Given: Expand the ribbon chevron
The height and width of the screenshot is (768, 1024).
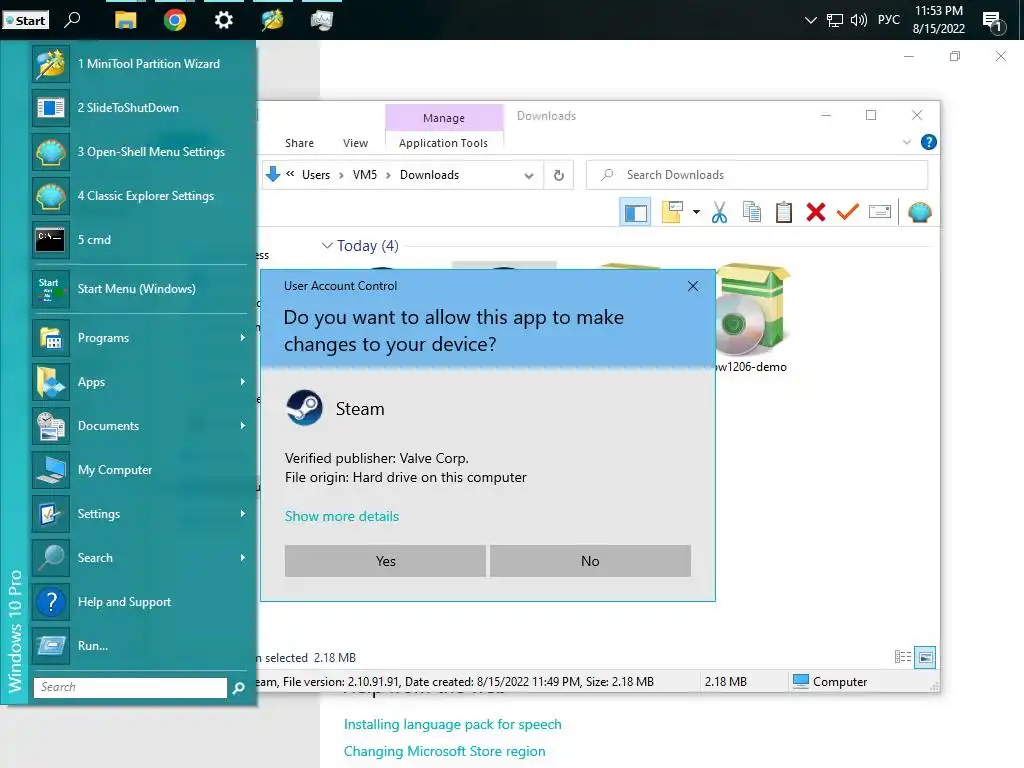Looking at the screenshot, I should click(906, 142).
